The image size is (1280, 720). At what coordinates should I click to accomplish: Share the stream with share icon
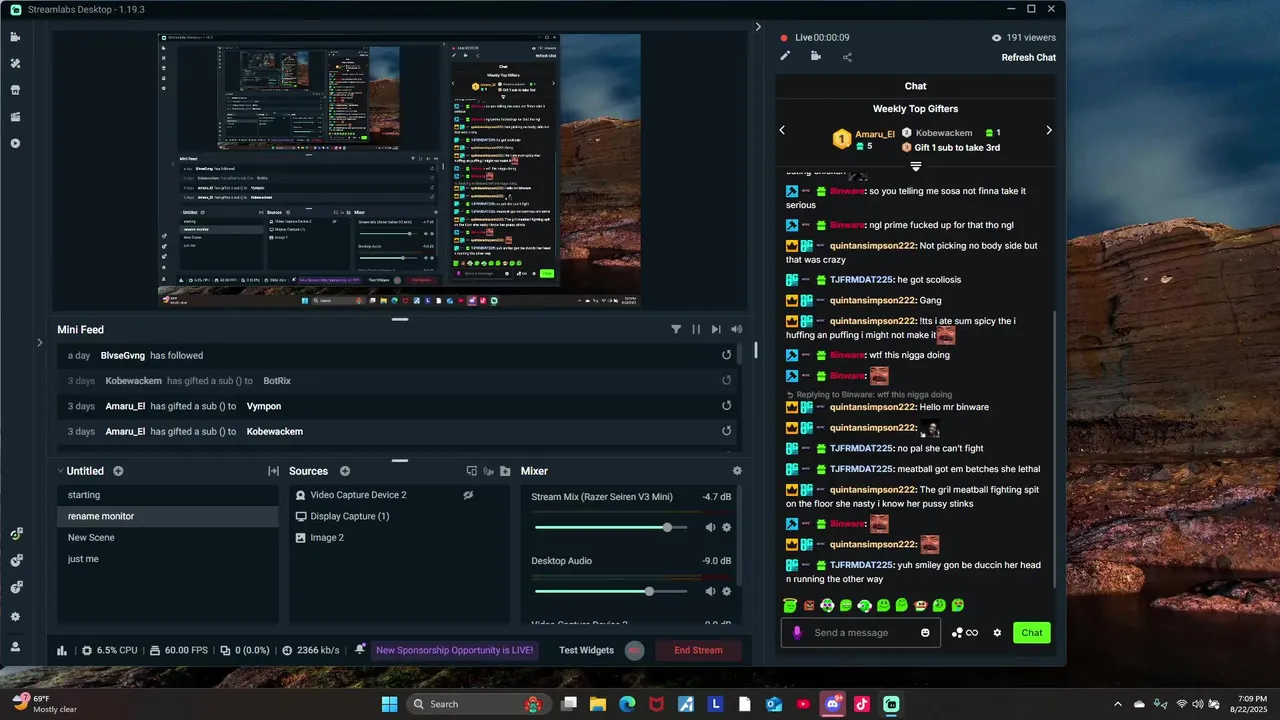pyautogui.click(x=847, y=57)
